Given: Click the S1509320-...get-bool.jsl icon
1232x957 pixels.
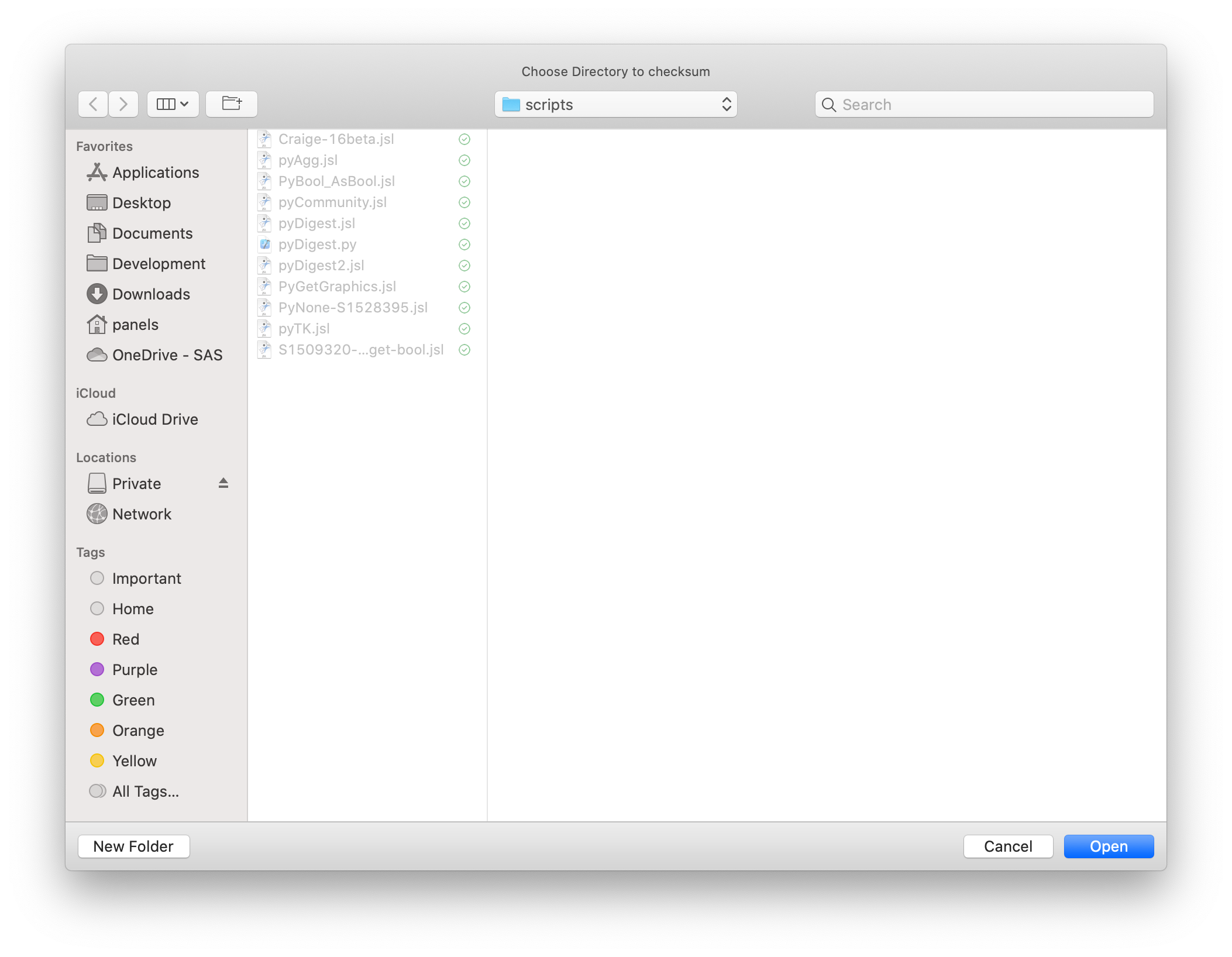Looking at the screenshot, I should tap(265, 349).
